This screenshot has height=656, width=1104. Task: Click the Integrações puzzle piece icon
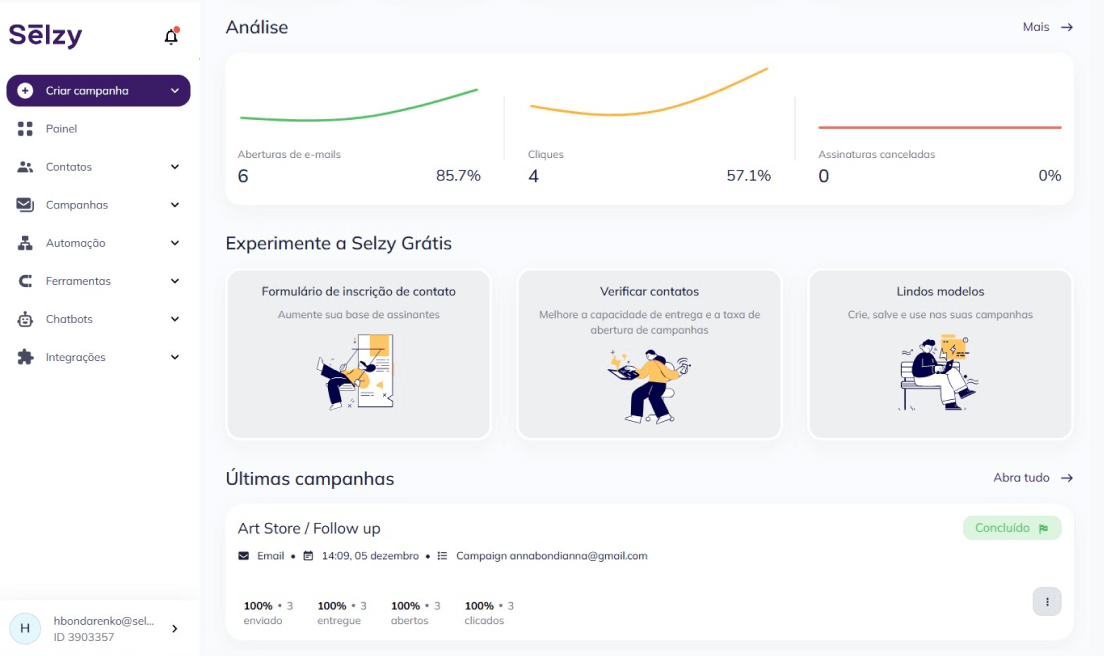(25, 357)
